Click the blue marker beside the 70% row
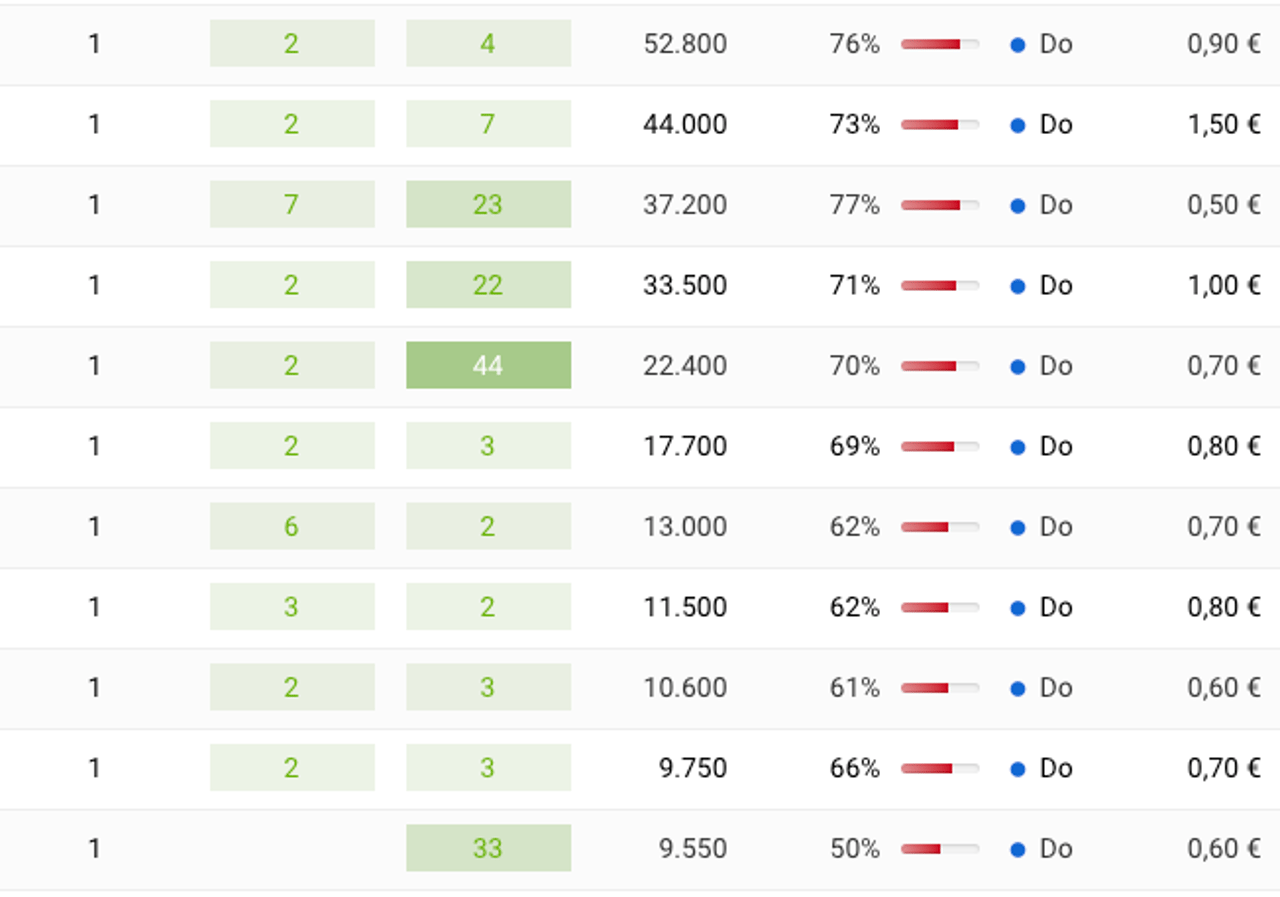The width and height of the screenshot is (1280, 897). [1017, 365]
